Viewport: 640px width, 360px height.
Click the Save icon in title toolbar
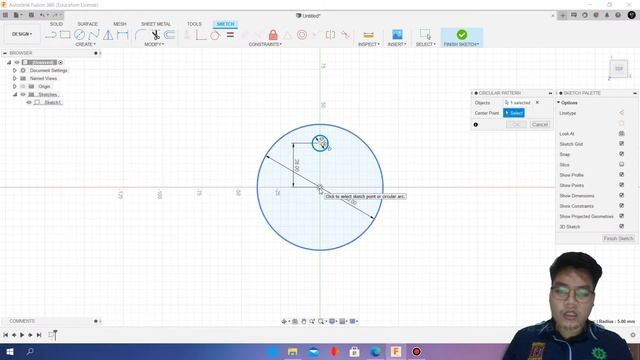tap(31, 15)
